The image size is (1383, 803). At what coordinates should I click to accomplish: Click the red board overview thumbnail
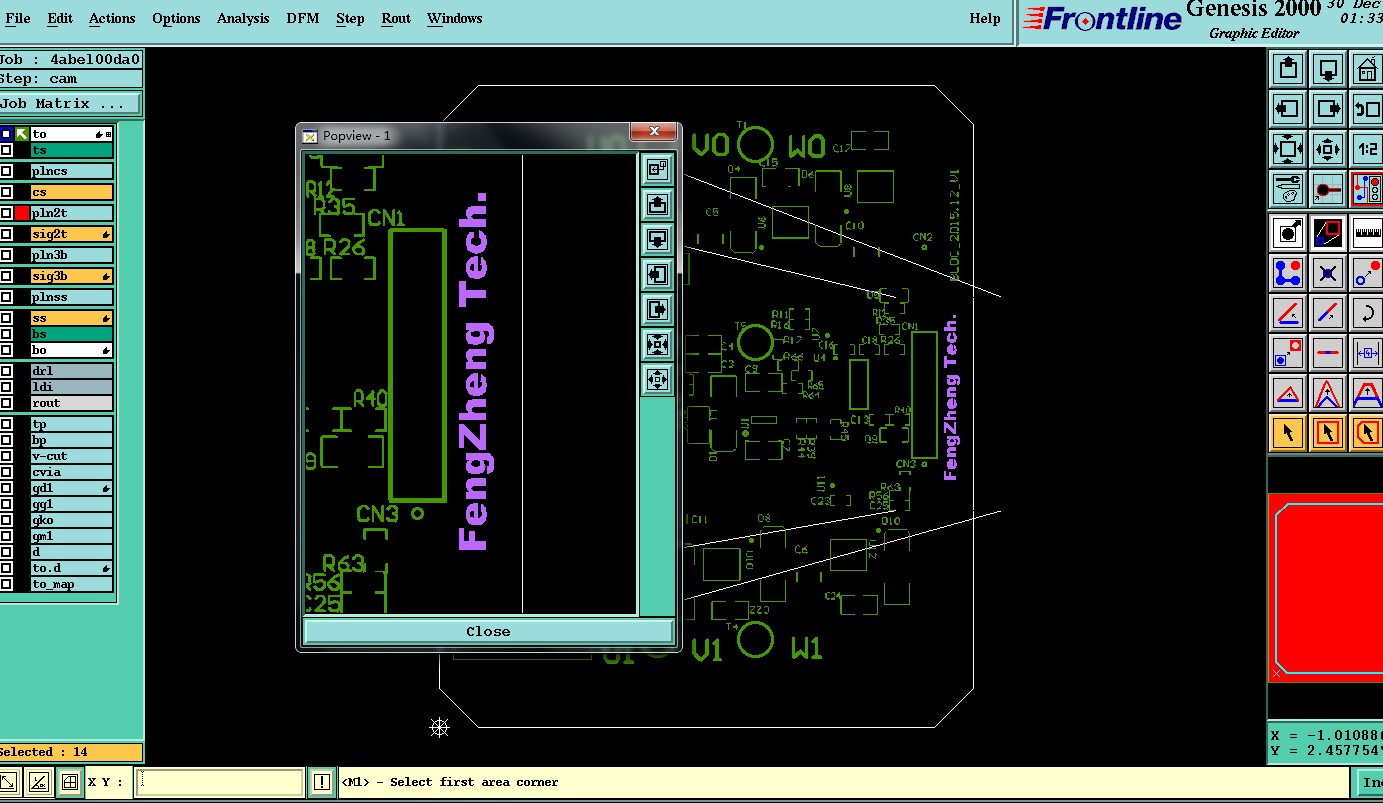(x=1326, y=587)
